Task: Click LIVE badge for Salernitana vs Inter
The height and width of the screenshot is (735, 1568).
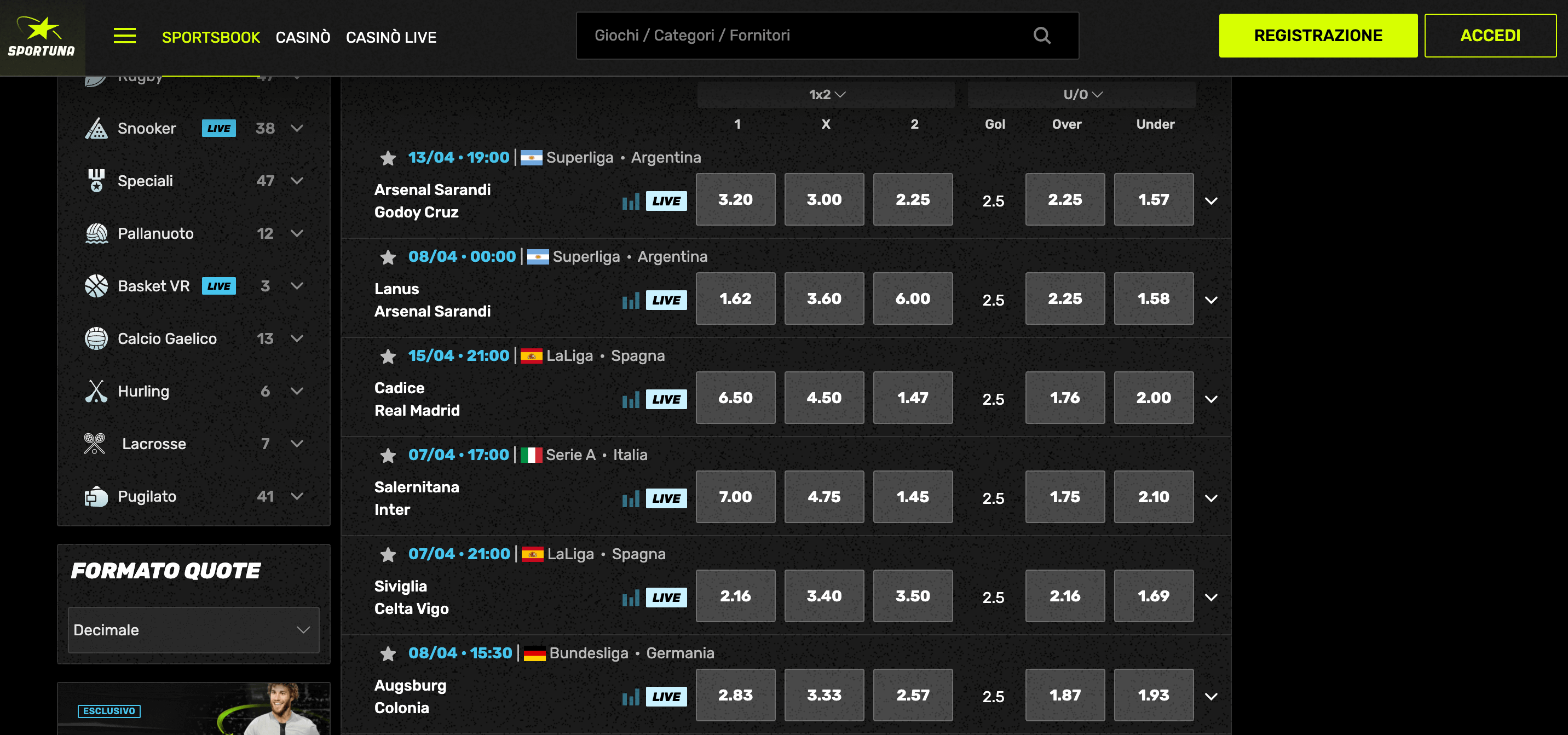Action: (x=666, y=499)
